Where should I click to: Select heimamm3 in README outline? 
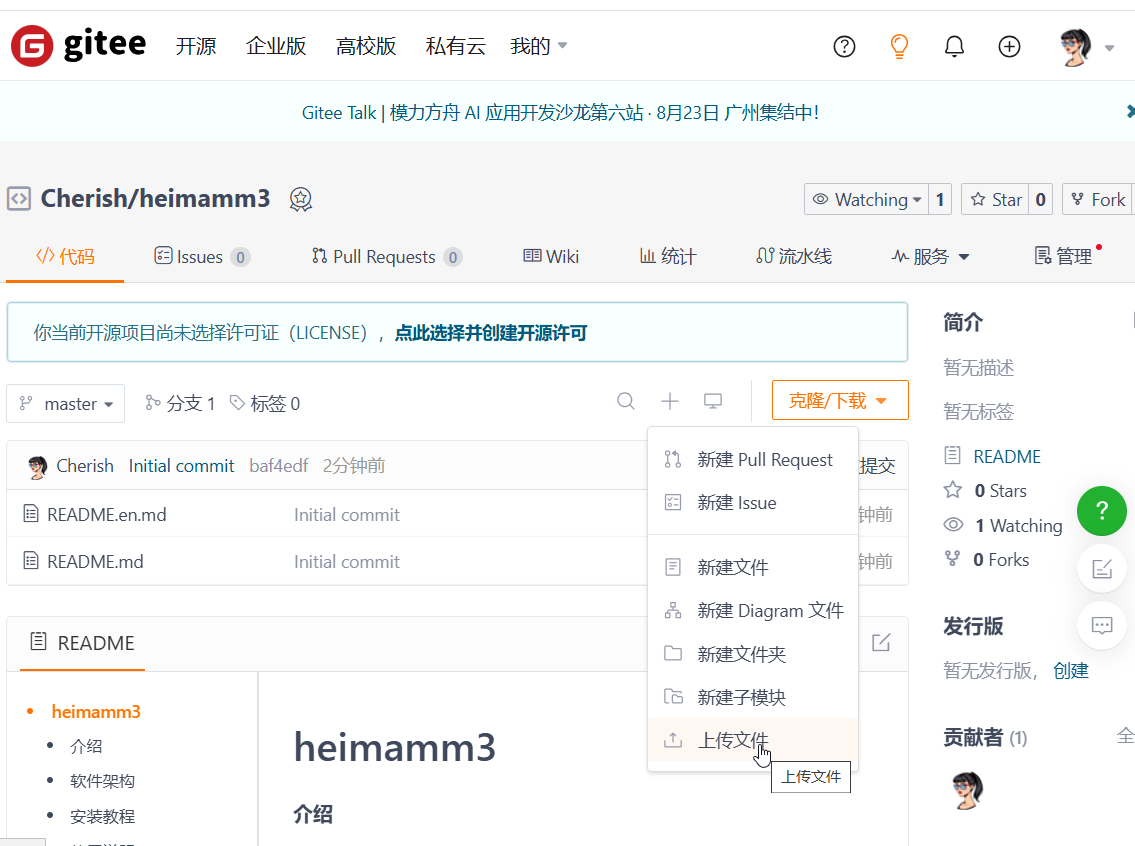click(x=96, y=711)
